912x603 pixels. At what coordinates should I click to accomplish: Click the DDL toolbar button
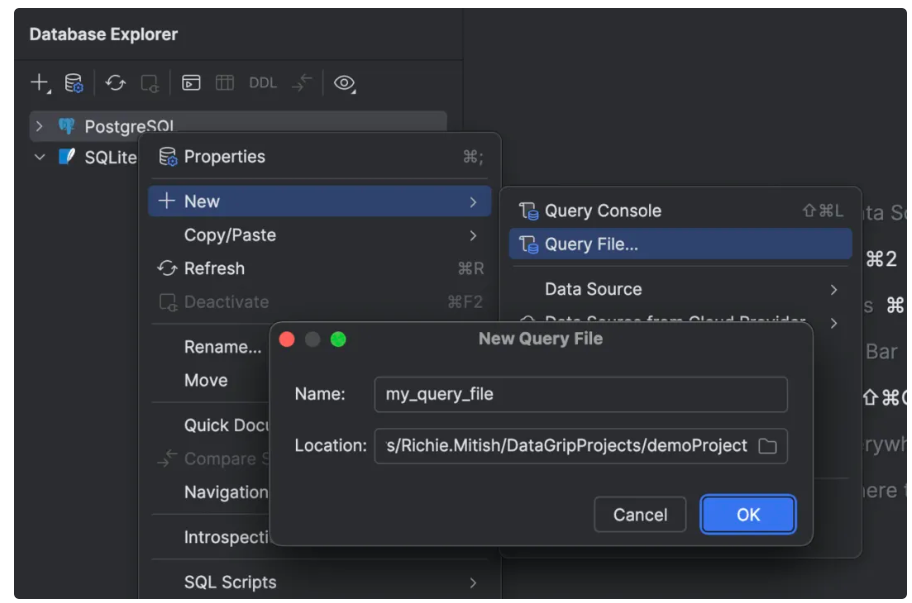[263, 83]
